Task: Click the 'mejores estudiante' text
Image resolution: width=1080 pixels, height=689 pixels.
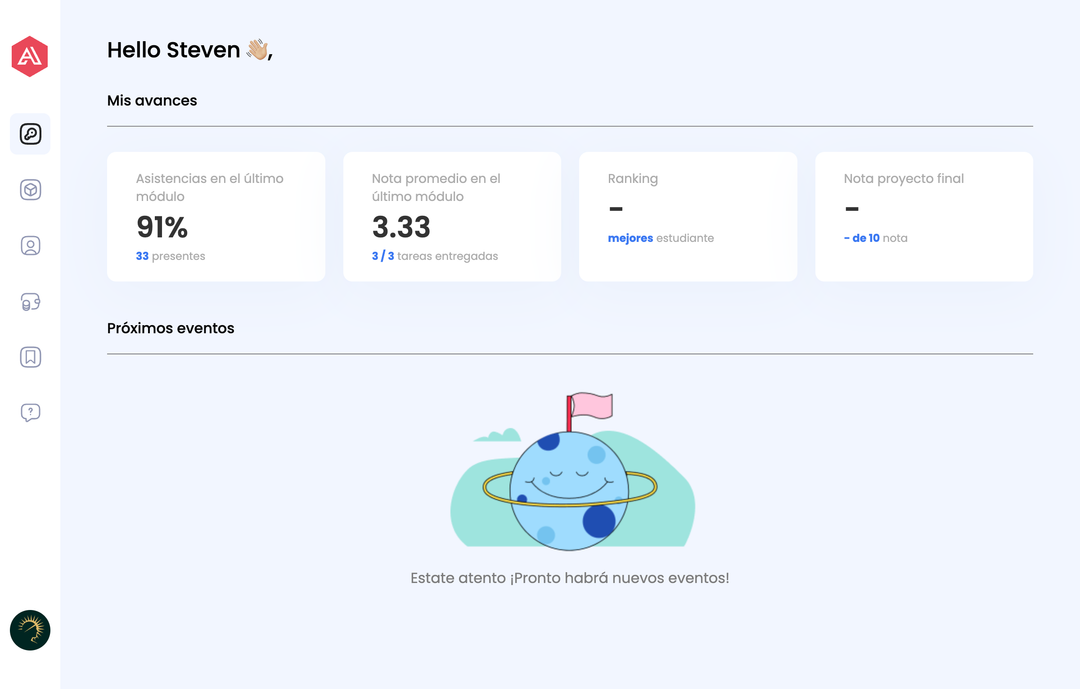Action: 661,238
